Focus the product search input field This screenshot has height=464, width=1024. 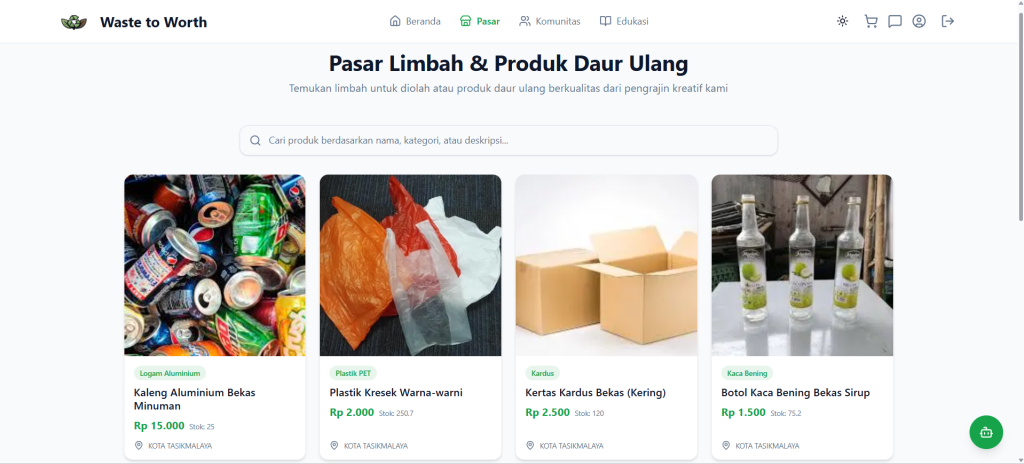(509, 141)
